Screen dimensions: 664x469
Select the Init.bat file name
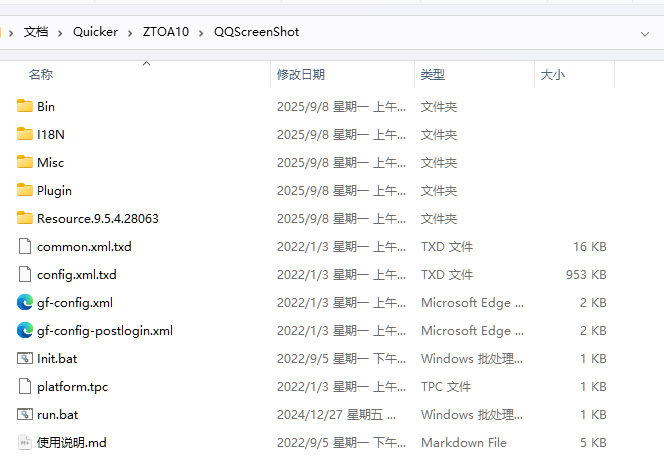[x=57, y=359]
